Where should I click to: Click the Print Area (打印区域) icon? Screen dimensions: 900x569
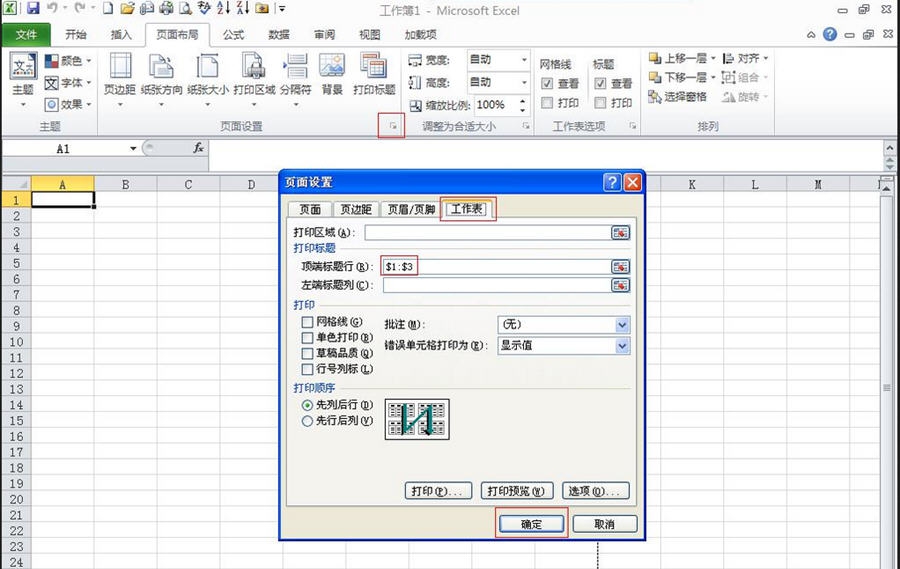[x=254, y=65]
